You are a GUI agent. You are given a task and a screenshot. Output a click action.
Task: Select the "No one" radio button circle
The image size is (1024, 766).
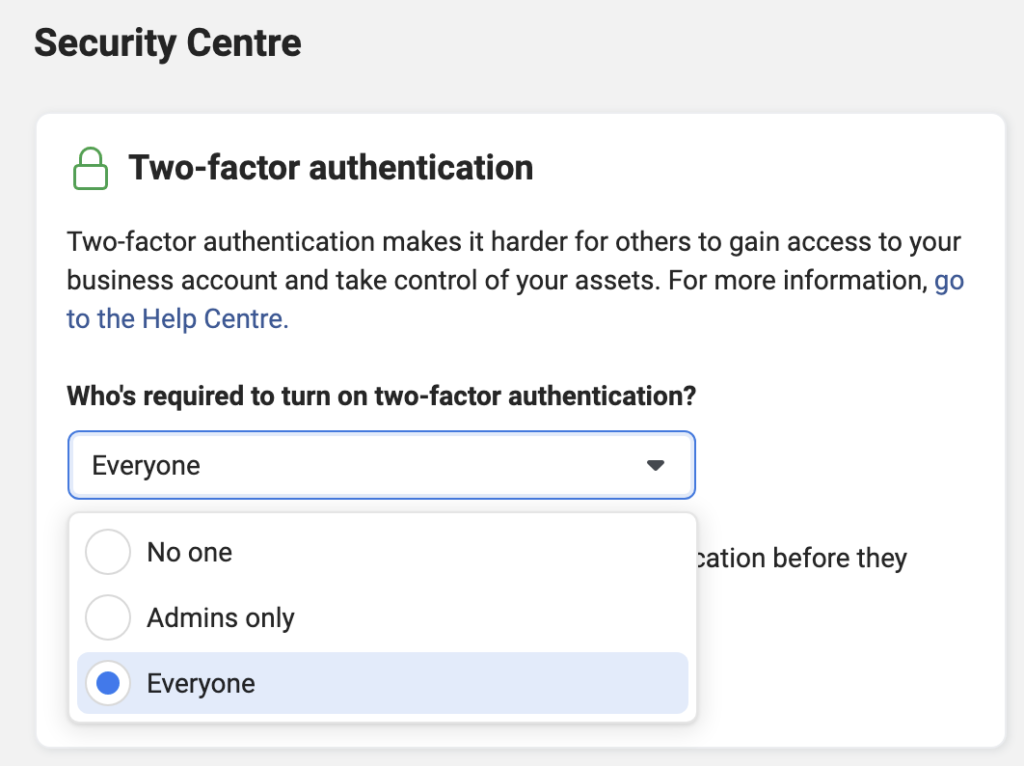coord(108,552)
